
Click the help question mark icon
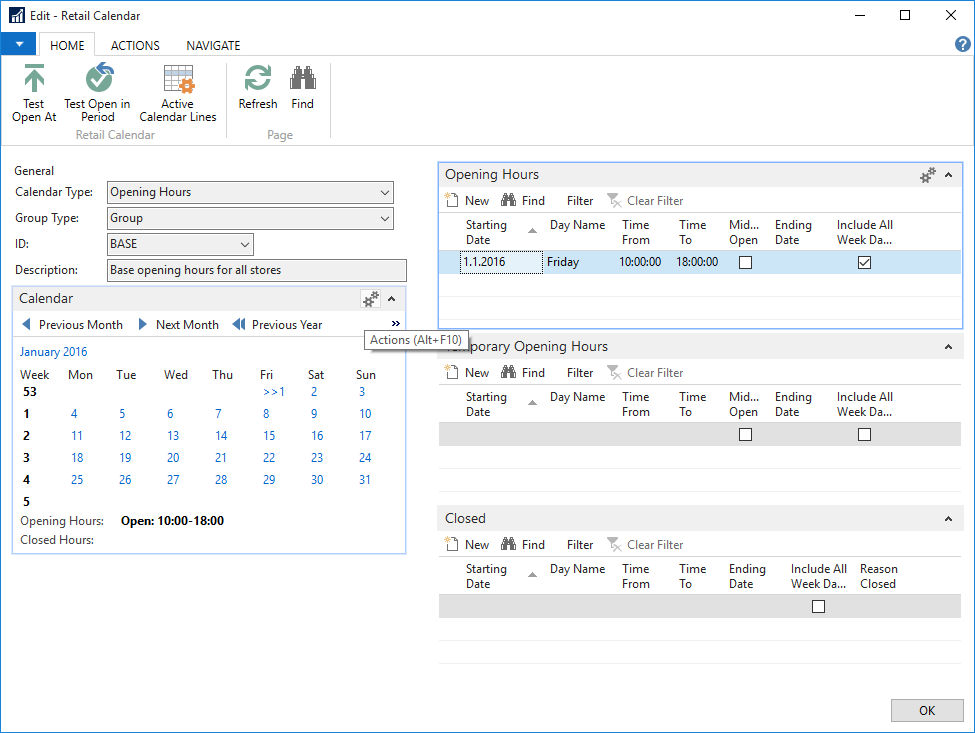coord(962,44)
